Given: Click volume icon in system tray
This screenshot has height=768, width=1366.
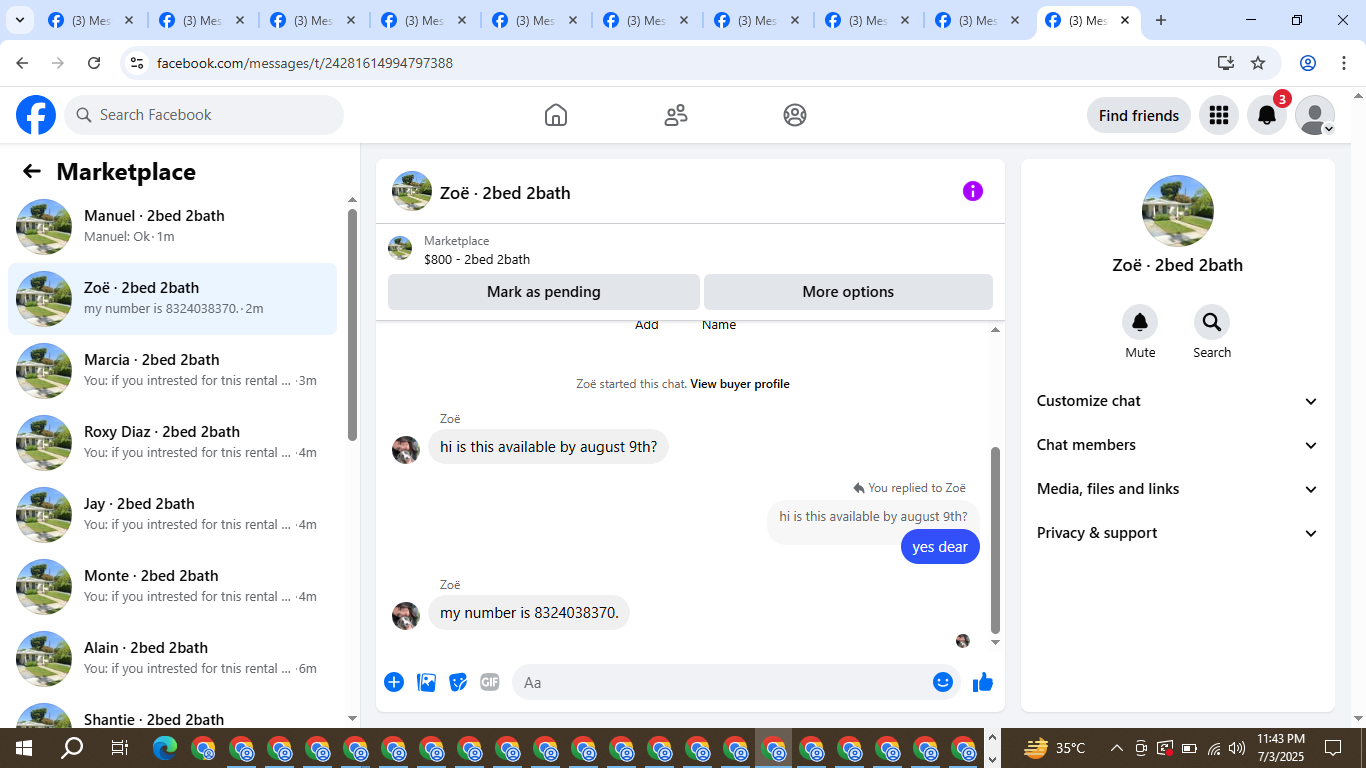Looking at the screenshot, I should [1237, 748].
